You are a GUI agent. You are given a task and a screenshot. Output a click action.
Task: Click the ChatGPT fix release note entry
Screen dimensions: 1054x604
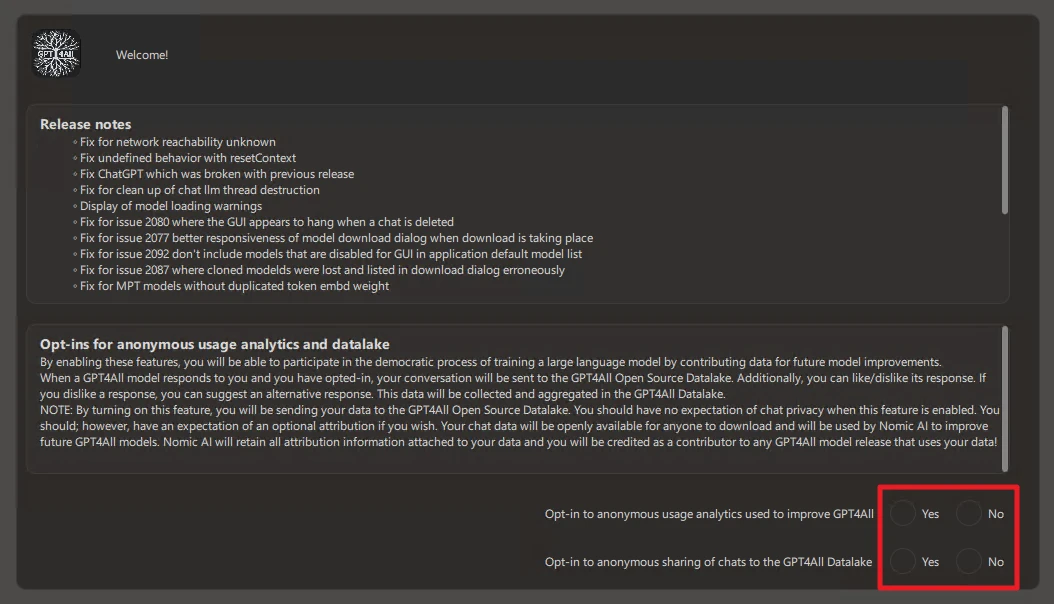(x=216, y=173)
